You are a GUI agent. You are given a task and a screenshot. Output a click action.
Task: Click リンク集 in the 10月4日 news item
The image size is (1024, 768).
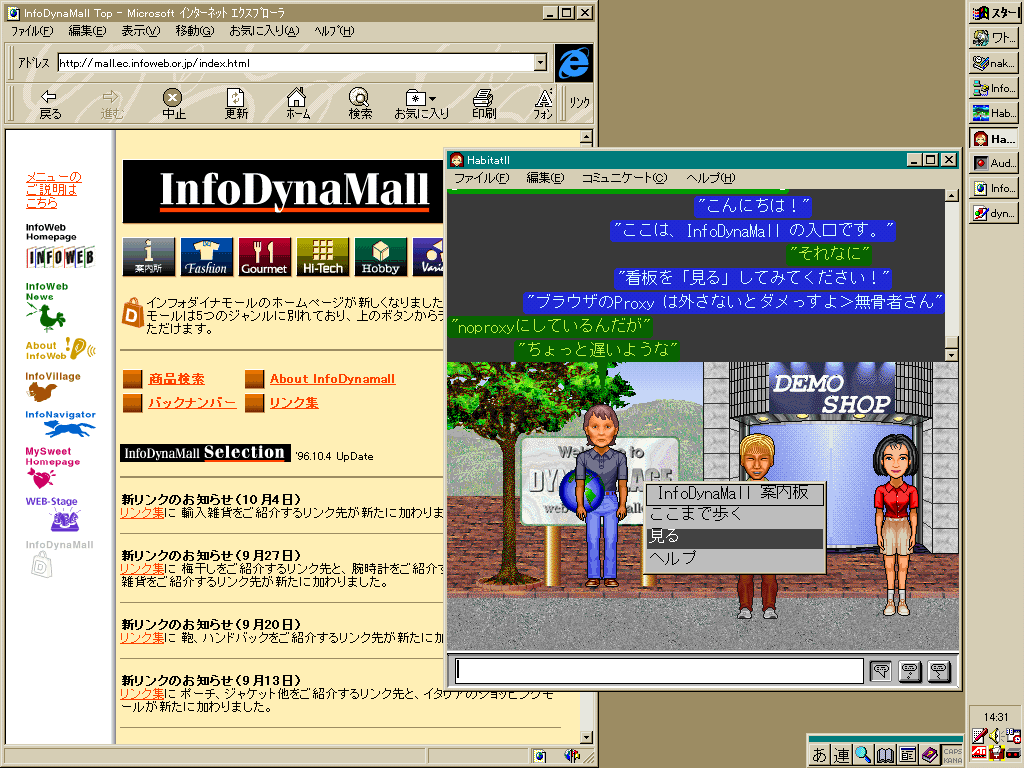(x=142, y=513)
